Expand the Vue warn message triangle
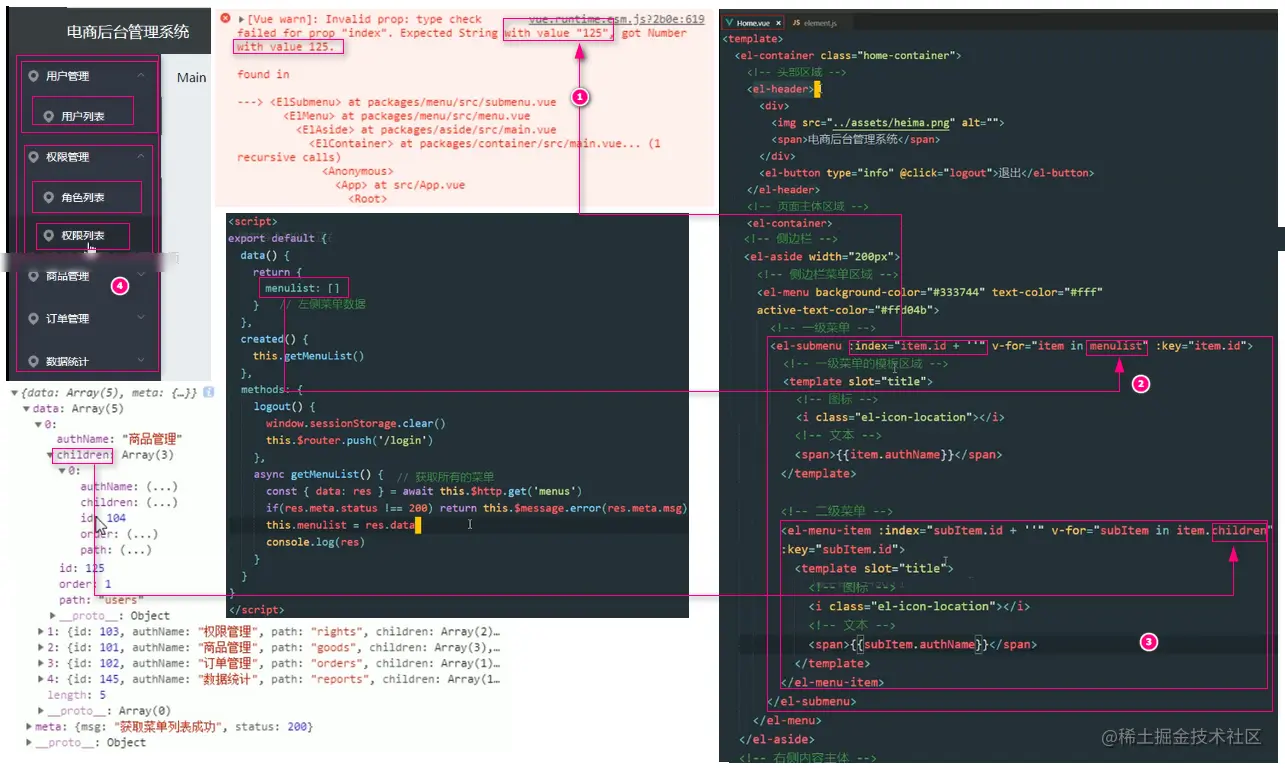 [241, 19]
